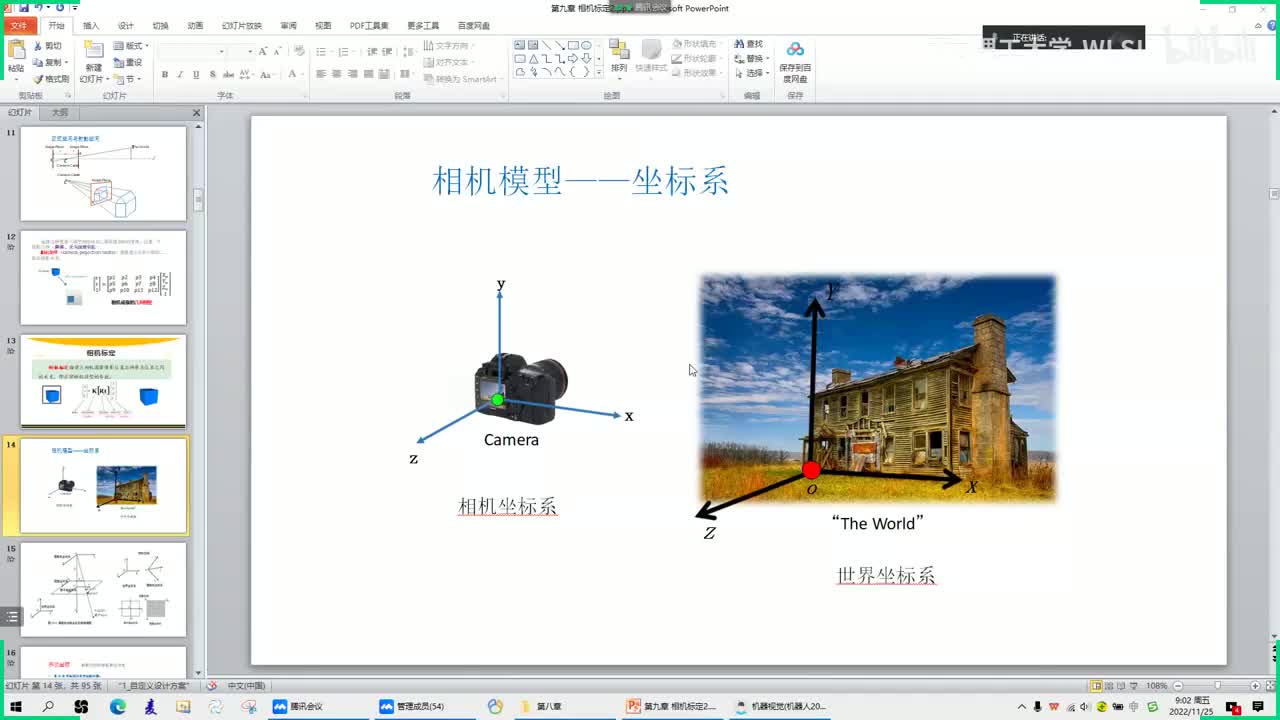
Task: Click the house photo on slide
Action: click(878, 388)
